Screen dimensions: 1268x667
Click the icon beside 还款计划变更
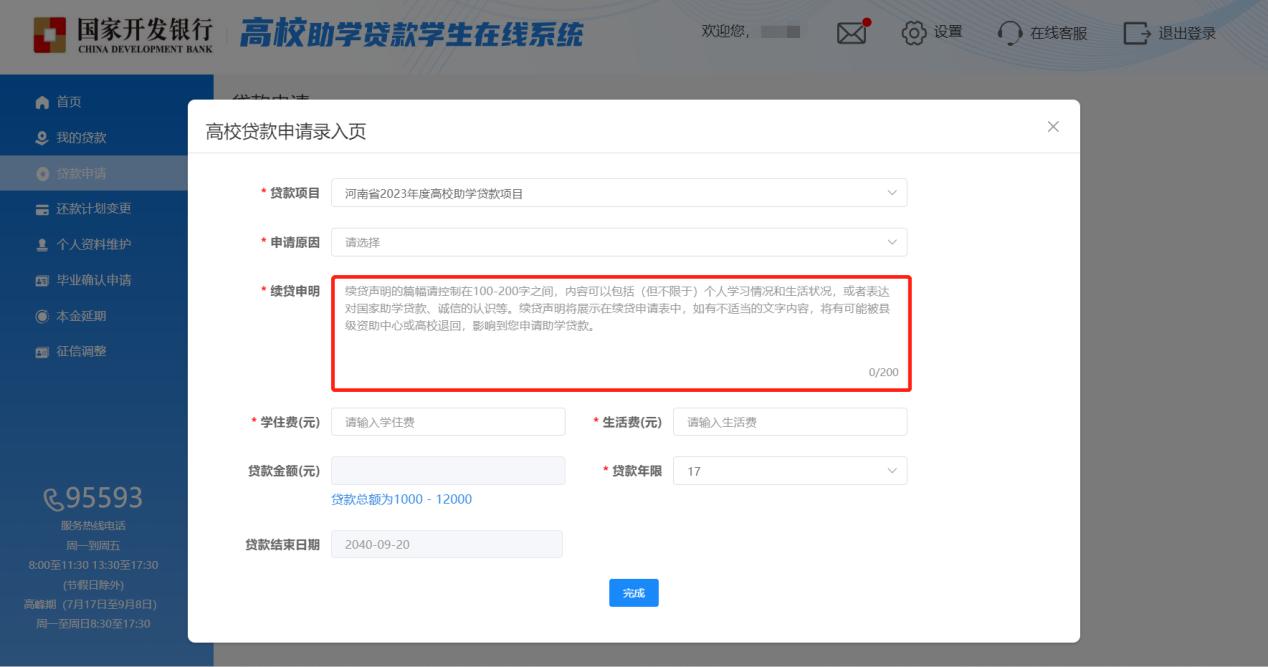coord(41,209)
